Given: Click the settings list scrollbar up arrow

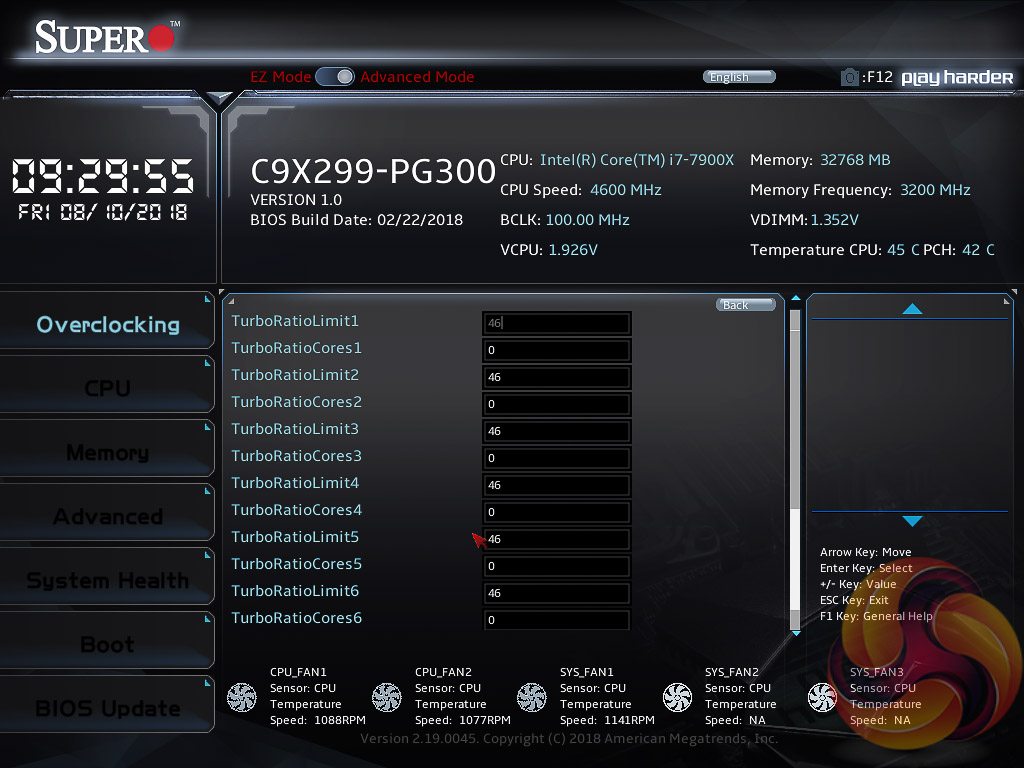Looking at the screenshot, I should click(795, 298).
